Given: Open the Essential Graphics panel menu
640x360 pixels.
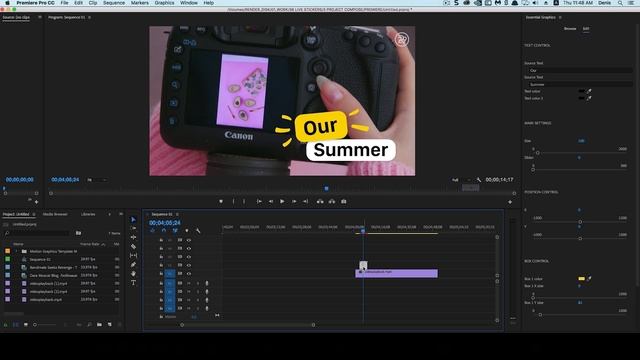Looking at the screenshot, I should pyautogui.click(x=560, y=18).
